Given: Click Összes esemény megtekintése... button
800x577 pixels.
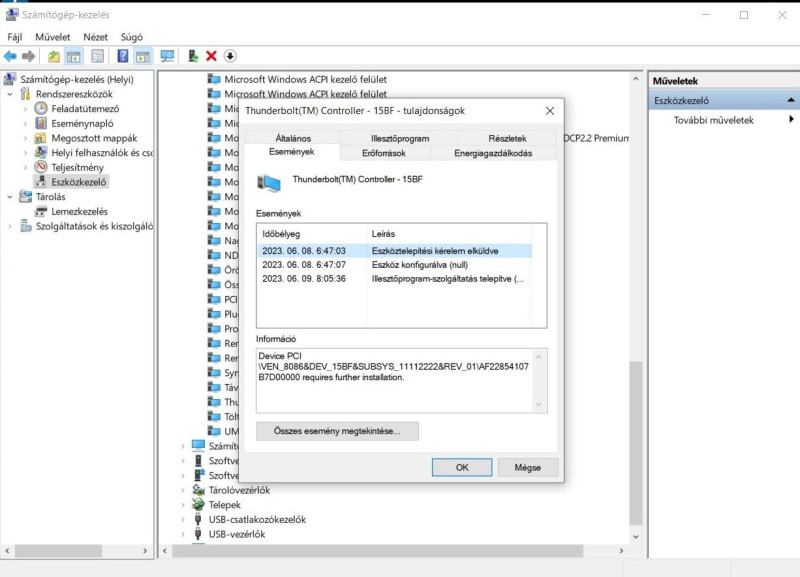Looking at the screenshot, I should tap(337, 431).
